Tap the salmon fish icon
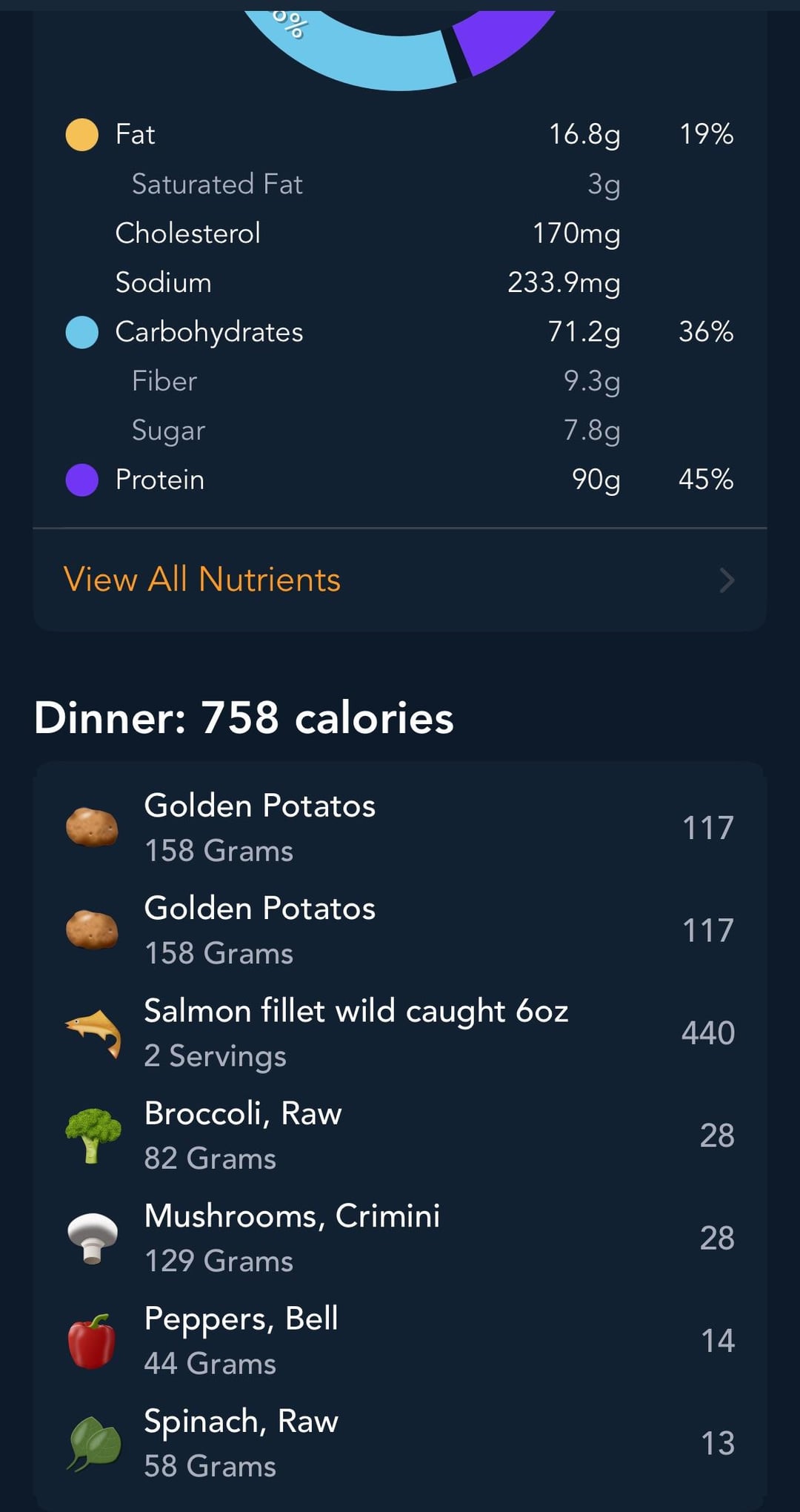 [93, 1032]
